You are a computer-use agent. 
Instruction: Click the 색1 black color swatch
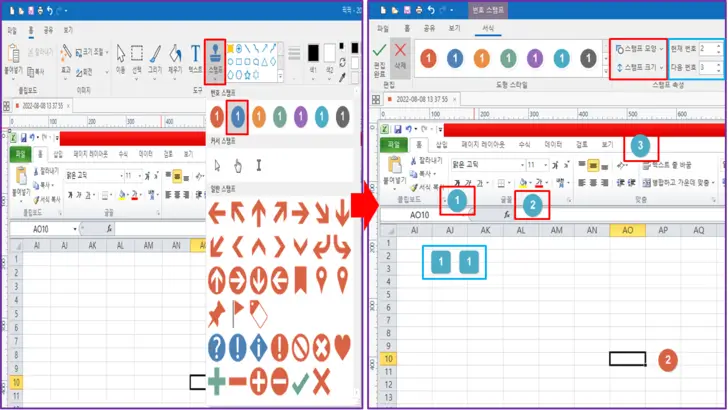pos(313,53)
